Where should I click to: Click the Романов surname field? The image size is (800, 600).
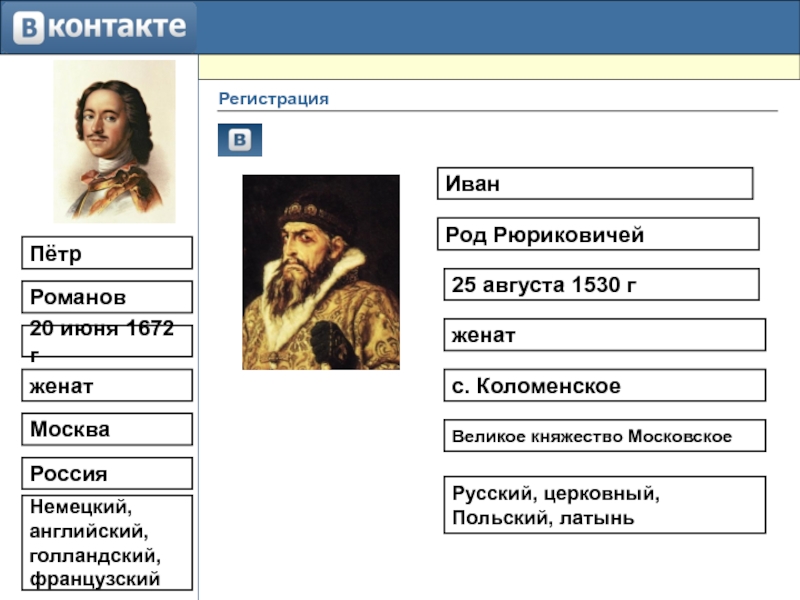(x=107, y=297)
